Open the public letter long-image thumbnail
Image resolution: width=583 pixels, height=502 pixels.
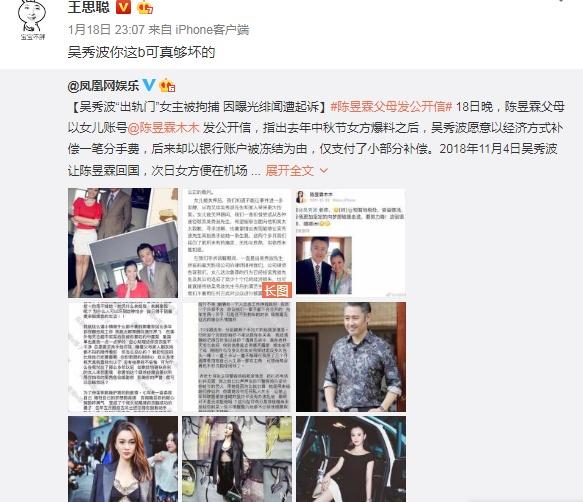click(x=237, y=243)
